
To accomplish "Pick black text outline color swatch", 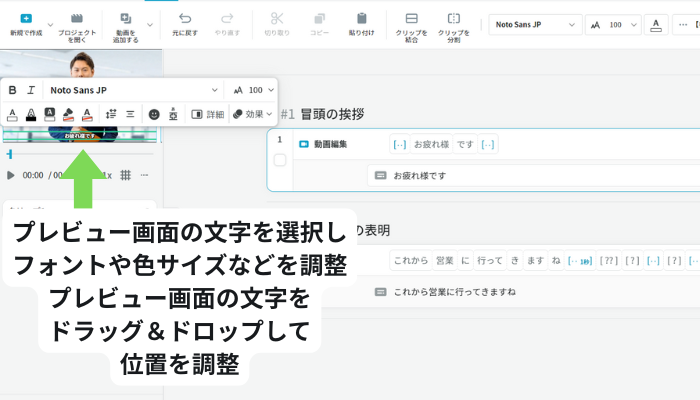I will 31,115.
